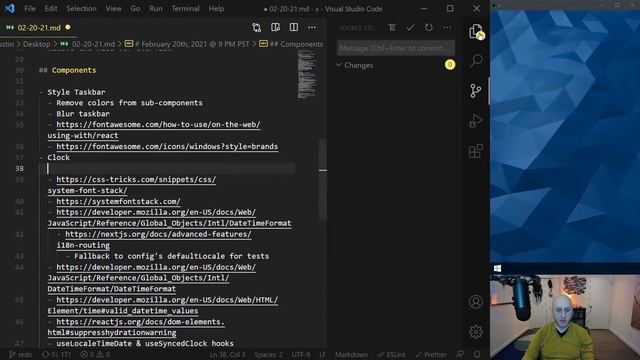
Task: Open the Markdown language mode selector
Action: [351, 355]
